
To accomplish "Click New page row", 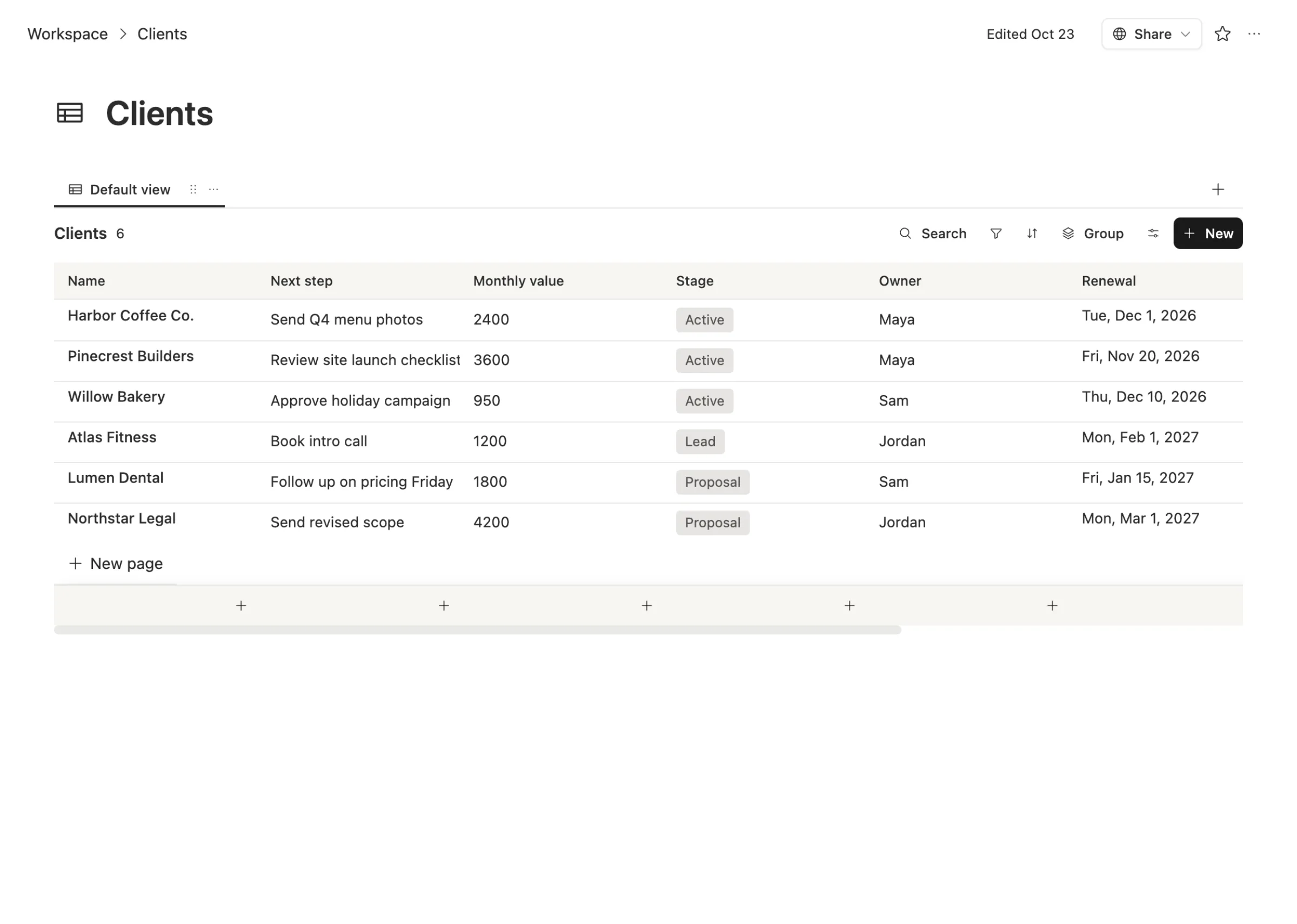I will tap(116, 564).
